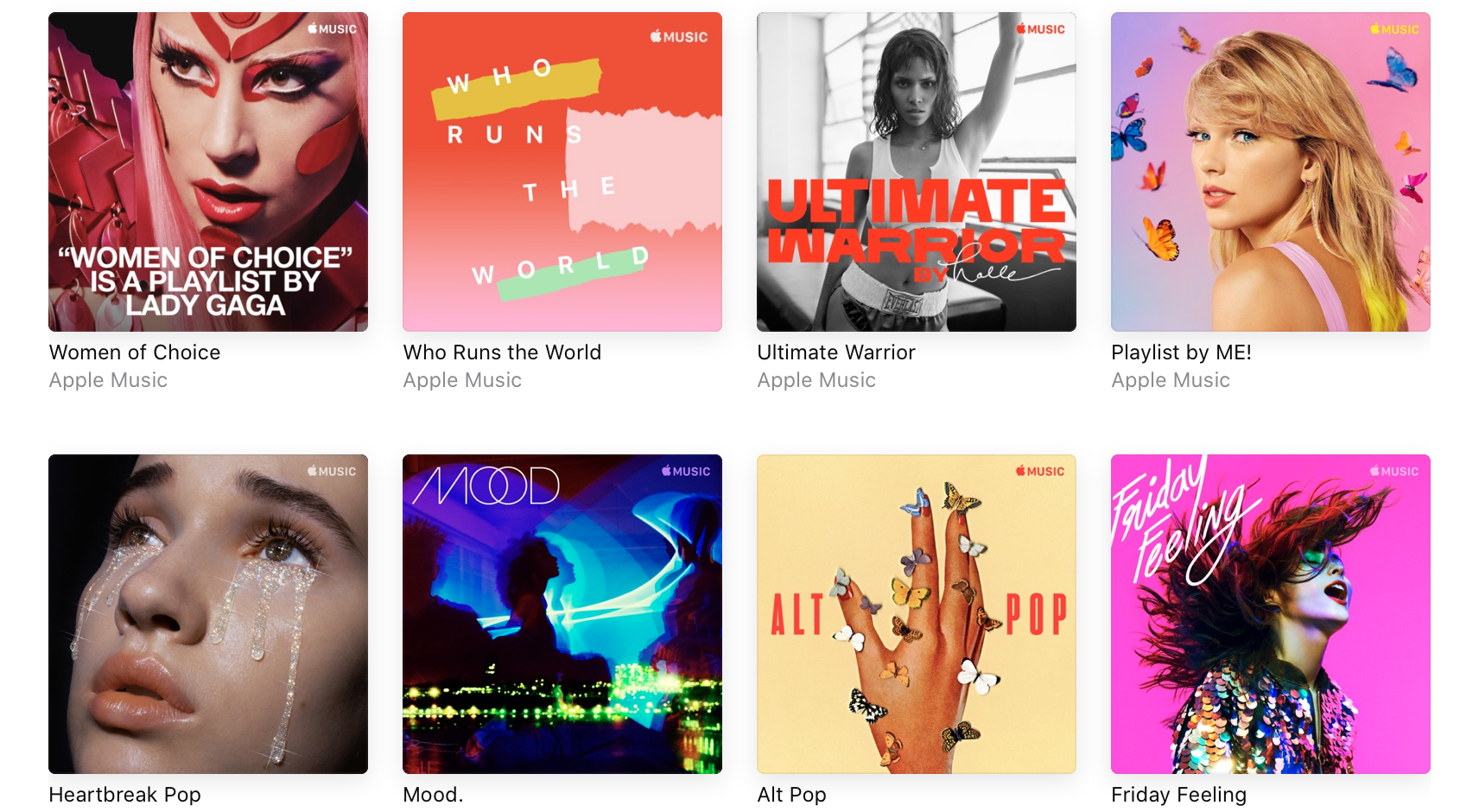
Task: Click Apple Music under Playlist by ME!
Action: pos(1171,380)
